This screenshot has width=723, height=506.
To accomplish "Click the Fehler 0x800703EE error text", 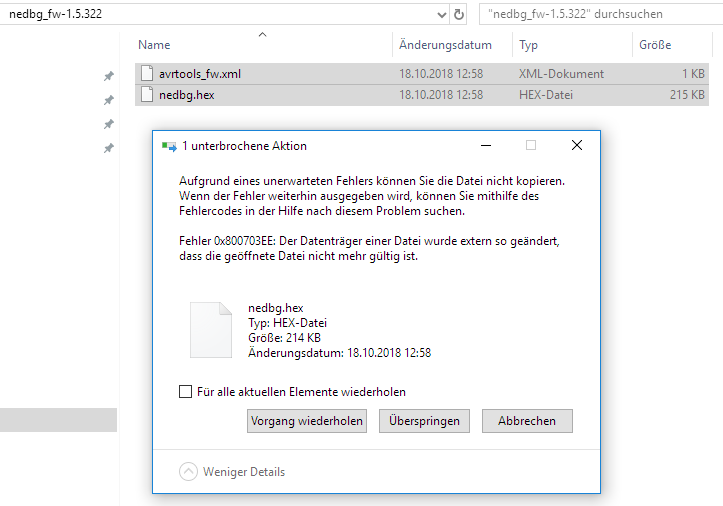I will [x=369, y=248].
